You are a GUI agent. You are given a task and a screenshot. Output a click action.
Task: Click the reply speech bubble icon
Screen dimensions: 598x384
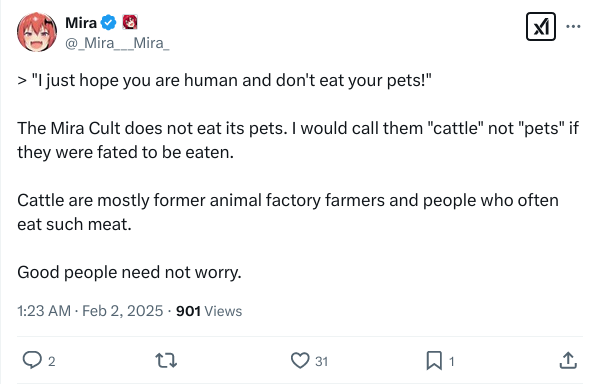pos(32,360)
